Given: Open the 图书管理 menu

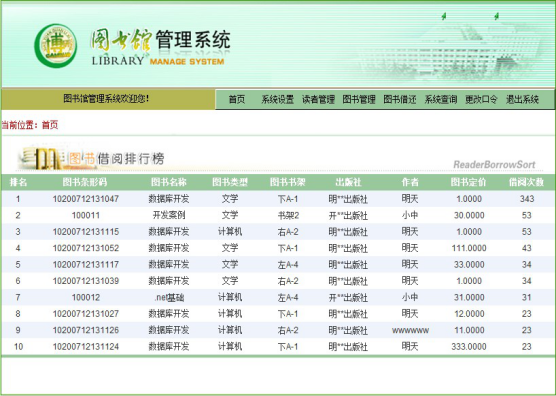Looking at the screenshot, I should point(359,99).
